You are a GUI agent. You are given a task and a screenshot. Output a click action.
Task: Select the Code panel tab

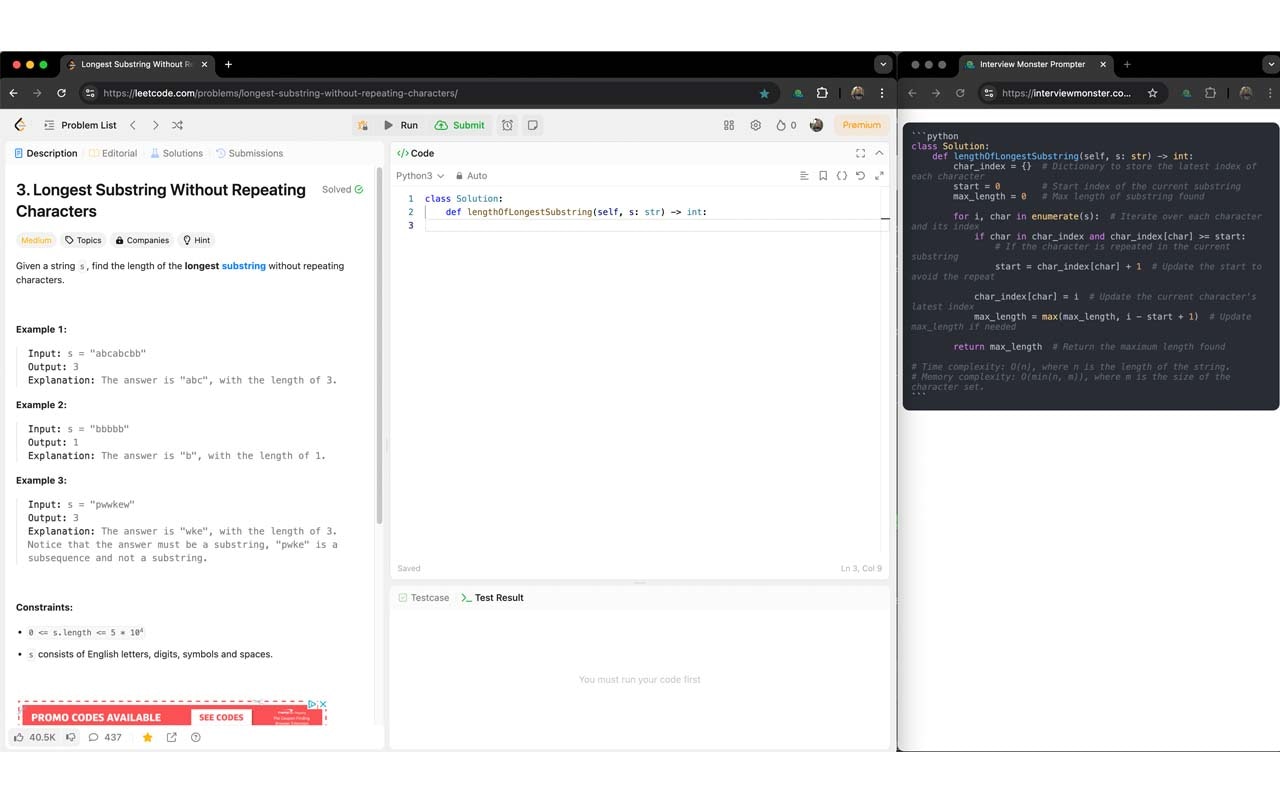tap(416, 153)
